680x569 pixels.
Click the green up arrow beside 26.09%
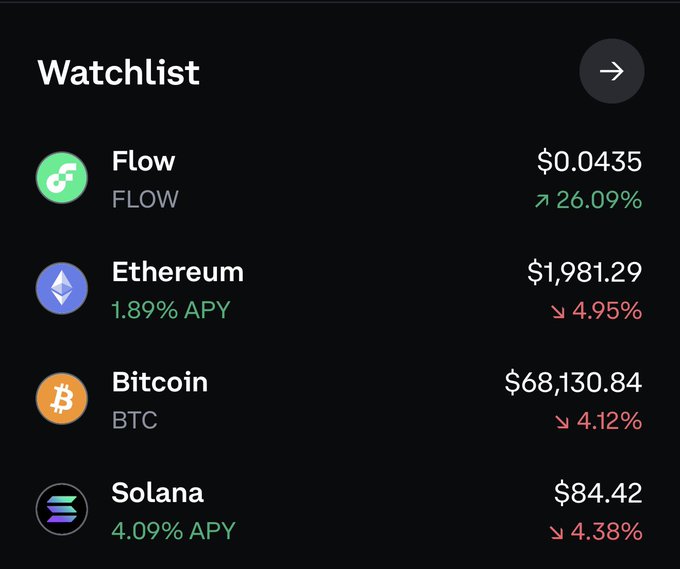542,201
